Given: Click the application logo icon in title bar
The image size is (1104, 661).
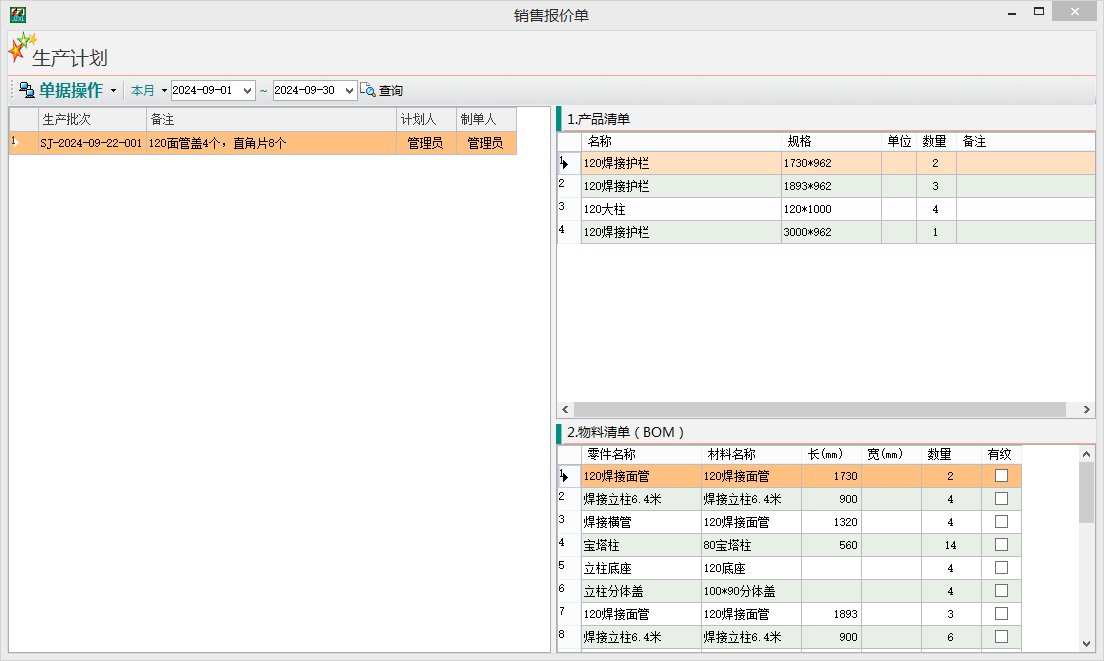Looking at the screenshot, I should tap(18, 15).
